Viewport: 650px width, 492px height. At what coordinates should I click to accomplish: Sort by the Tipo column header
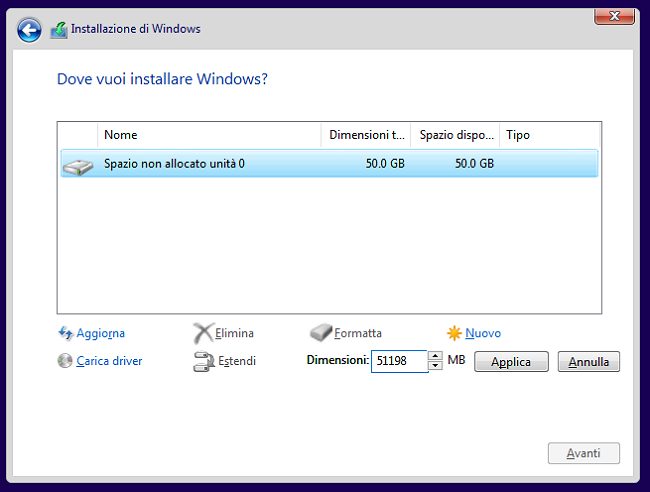550,135
